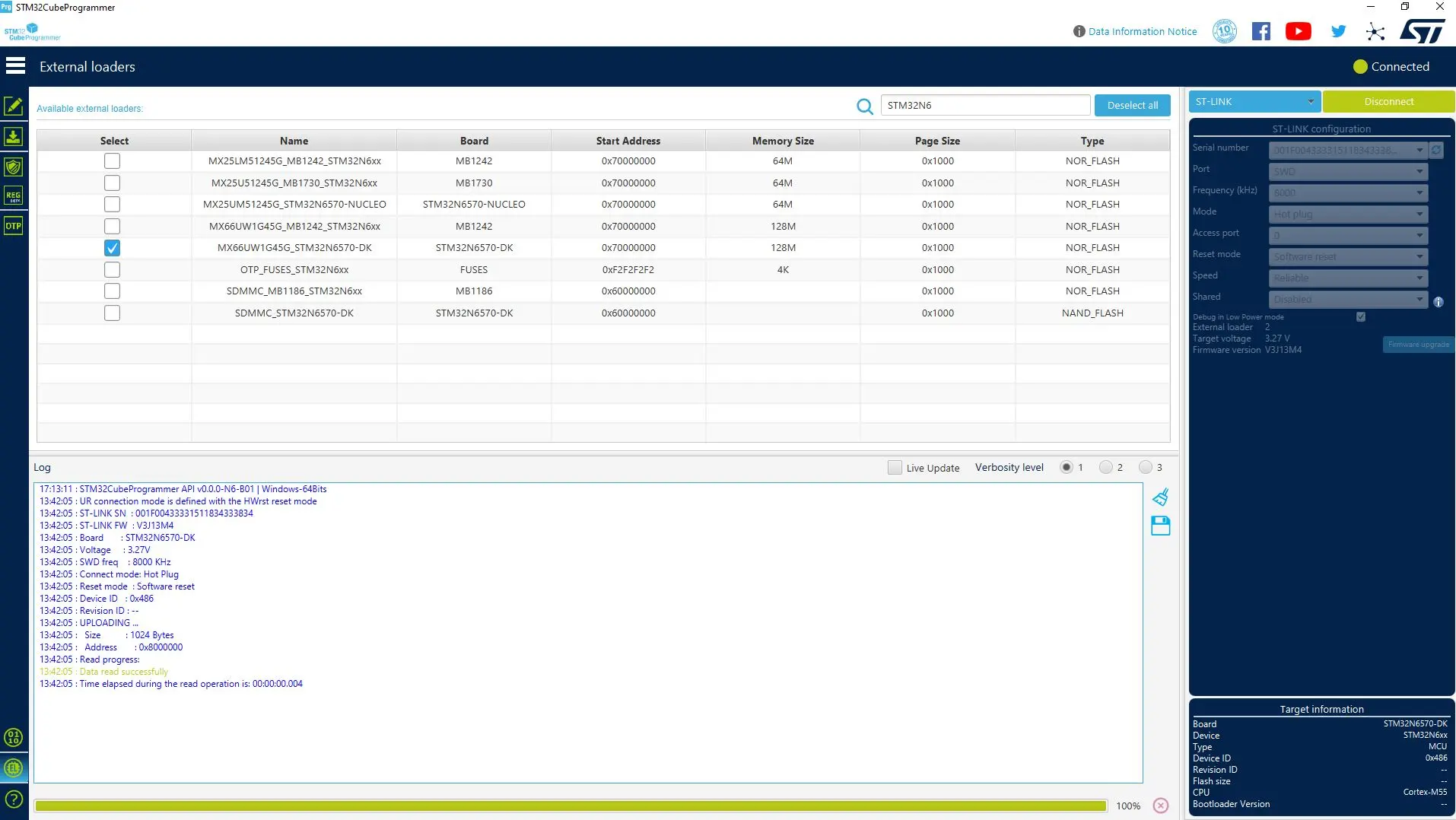Save the log with the floppy disk icon
This screenshot has width=1456, height=820.
pos(1160,526)
